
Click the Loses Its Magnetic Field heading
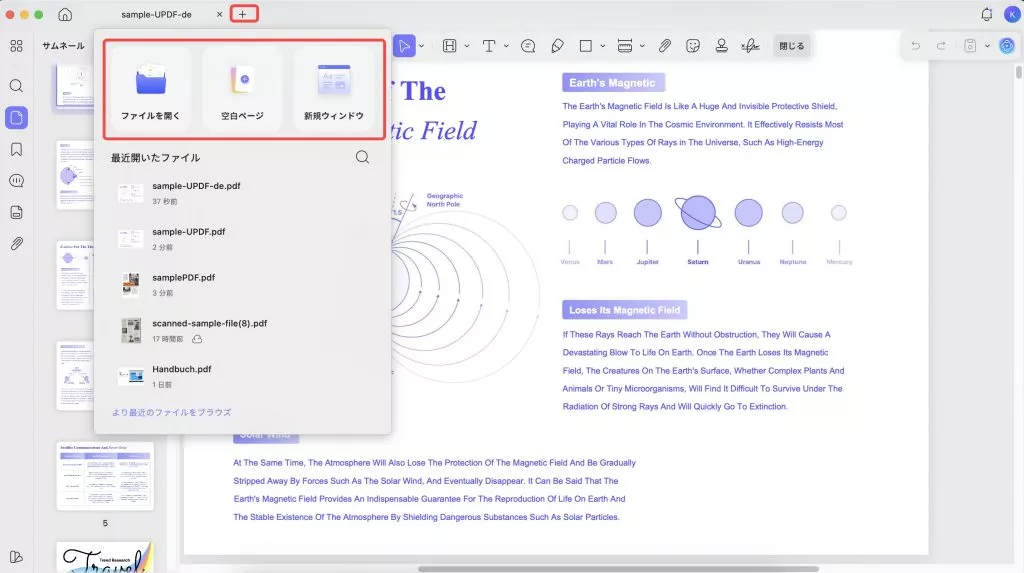[x=624, y=310]
